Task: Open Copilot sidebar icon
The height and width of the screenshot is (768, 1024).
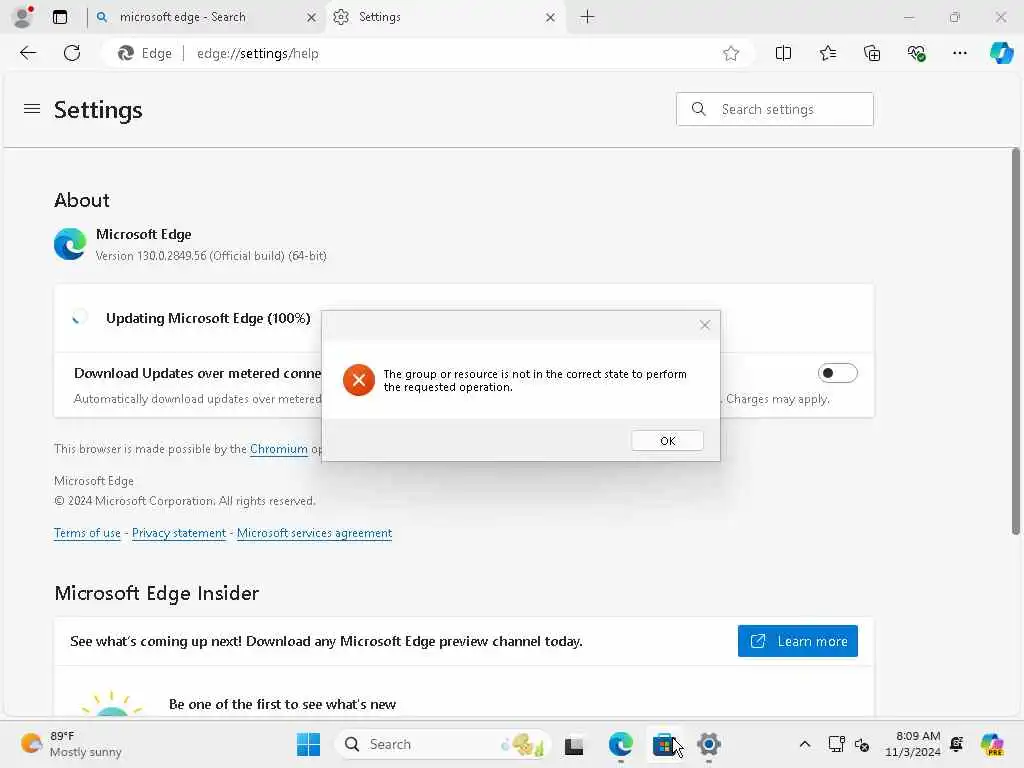Action: 1001,53
